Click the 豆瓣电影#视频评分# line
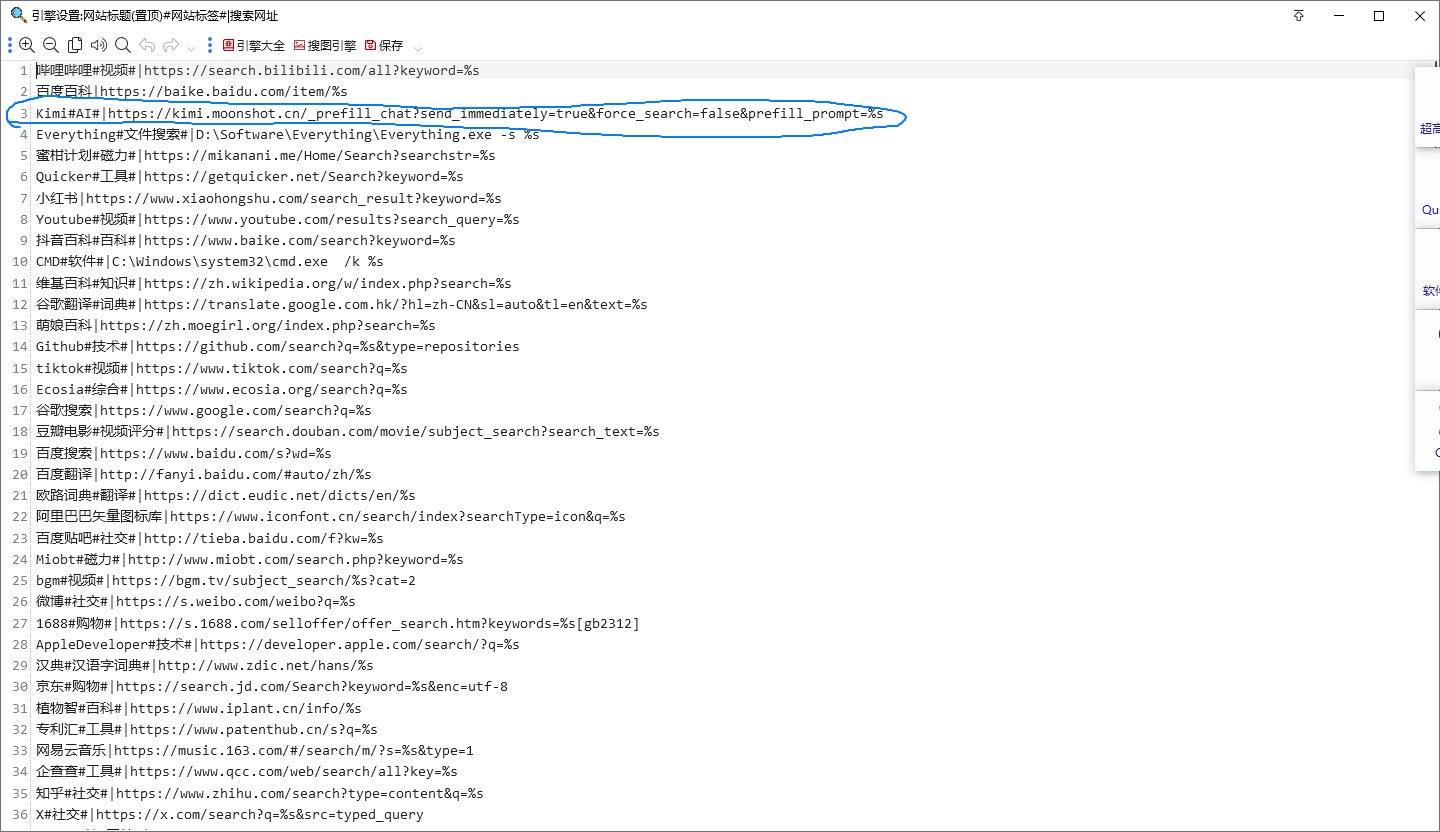This screenshot has width=1440, height=832. coord(348,432)
